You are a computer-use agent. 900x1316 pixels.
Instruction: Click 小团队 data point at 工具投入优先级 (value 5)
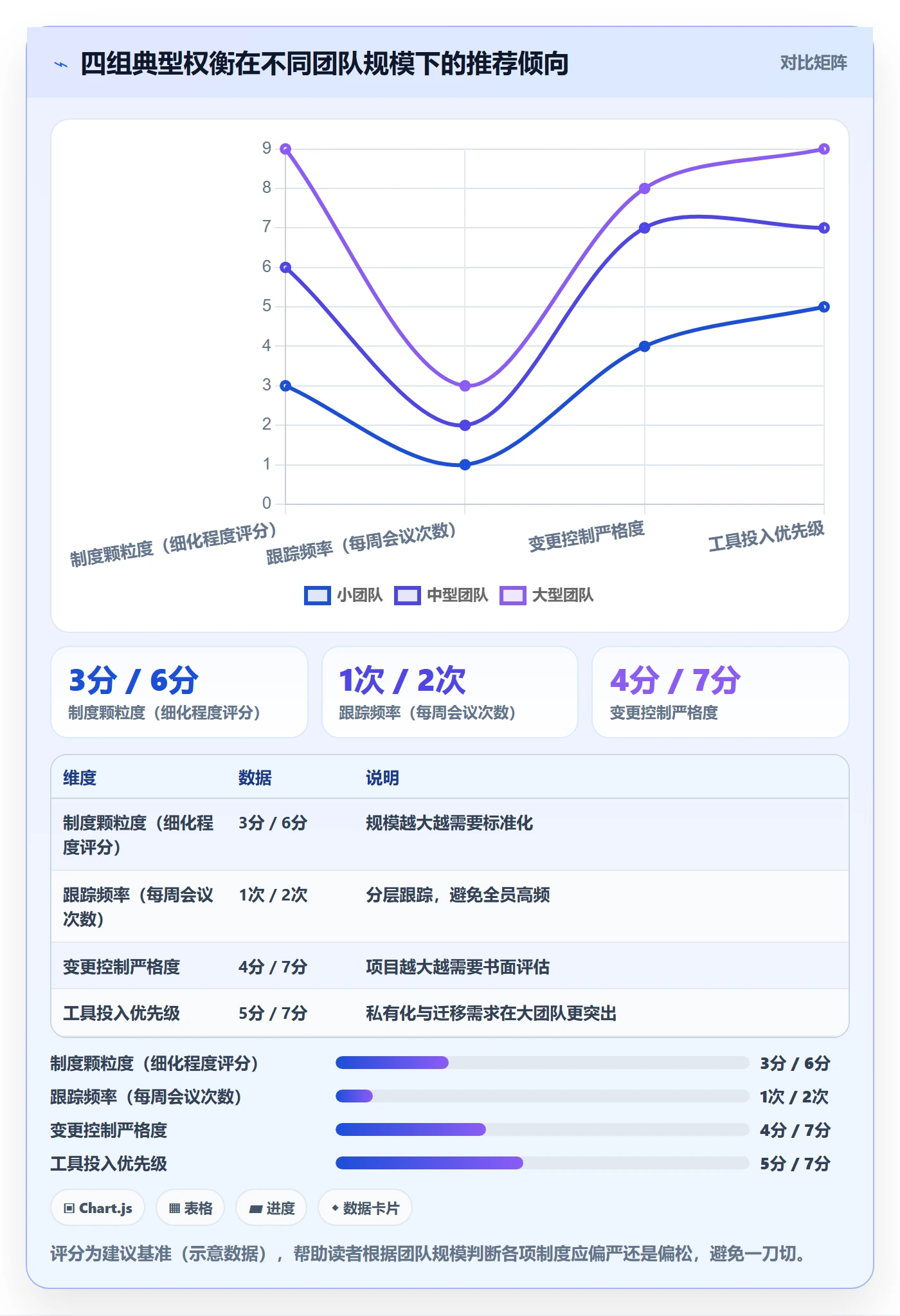tap(824, 307)
